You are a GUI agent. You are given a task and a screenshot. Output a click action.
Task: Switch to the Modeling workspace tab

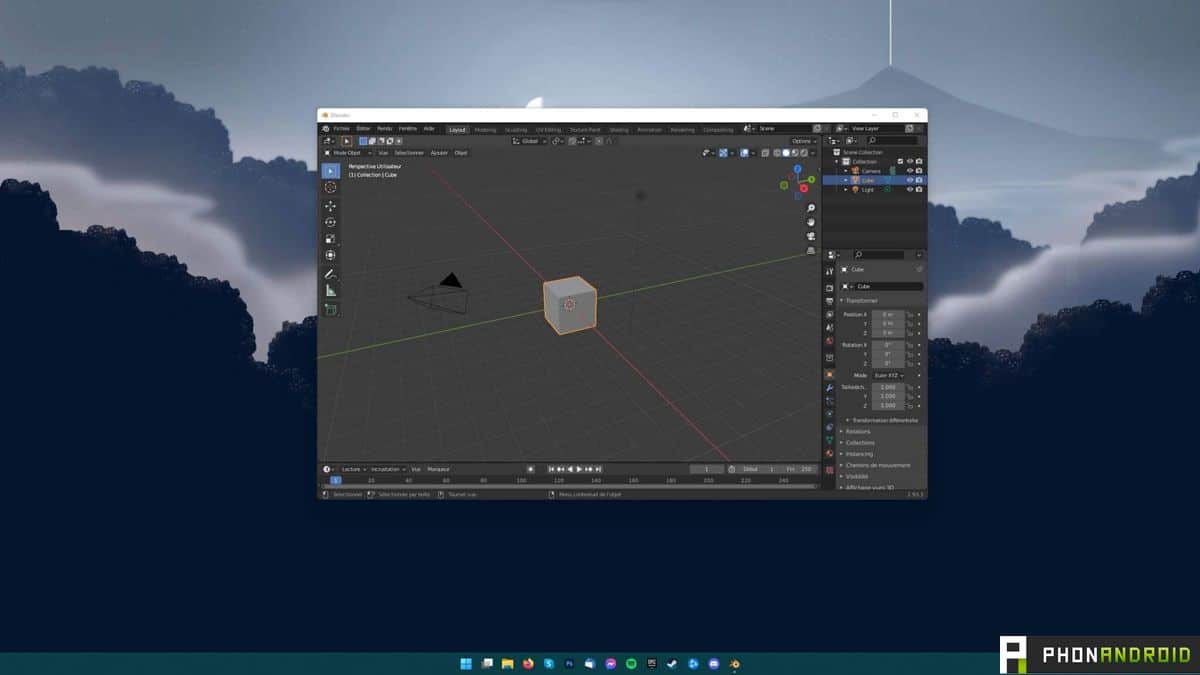coord(485,129)
